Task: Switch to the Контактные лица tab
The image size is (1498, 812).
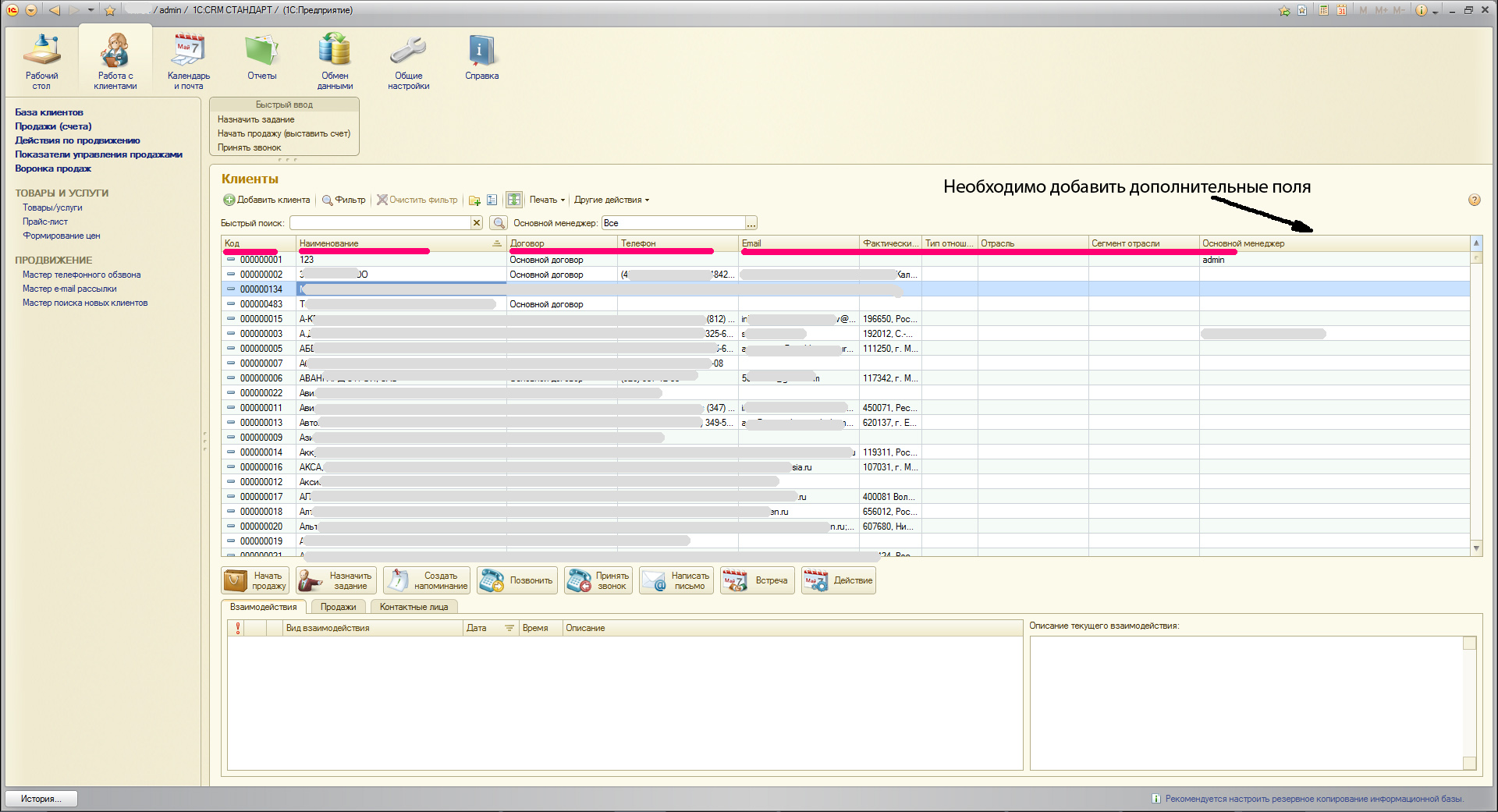Action: point(414,607)
